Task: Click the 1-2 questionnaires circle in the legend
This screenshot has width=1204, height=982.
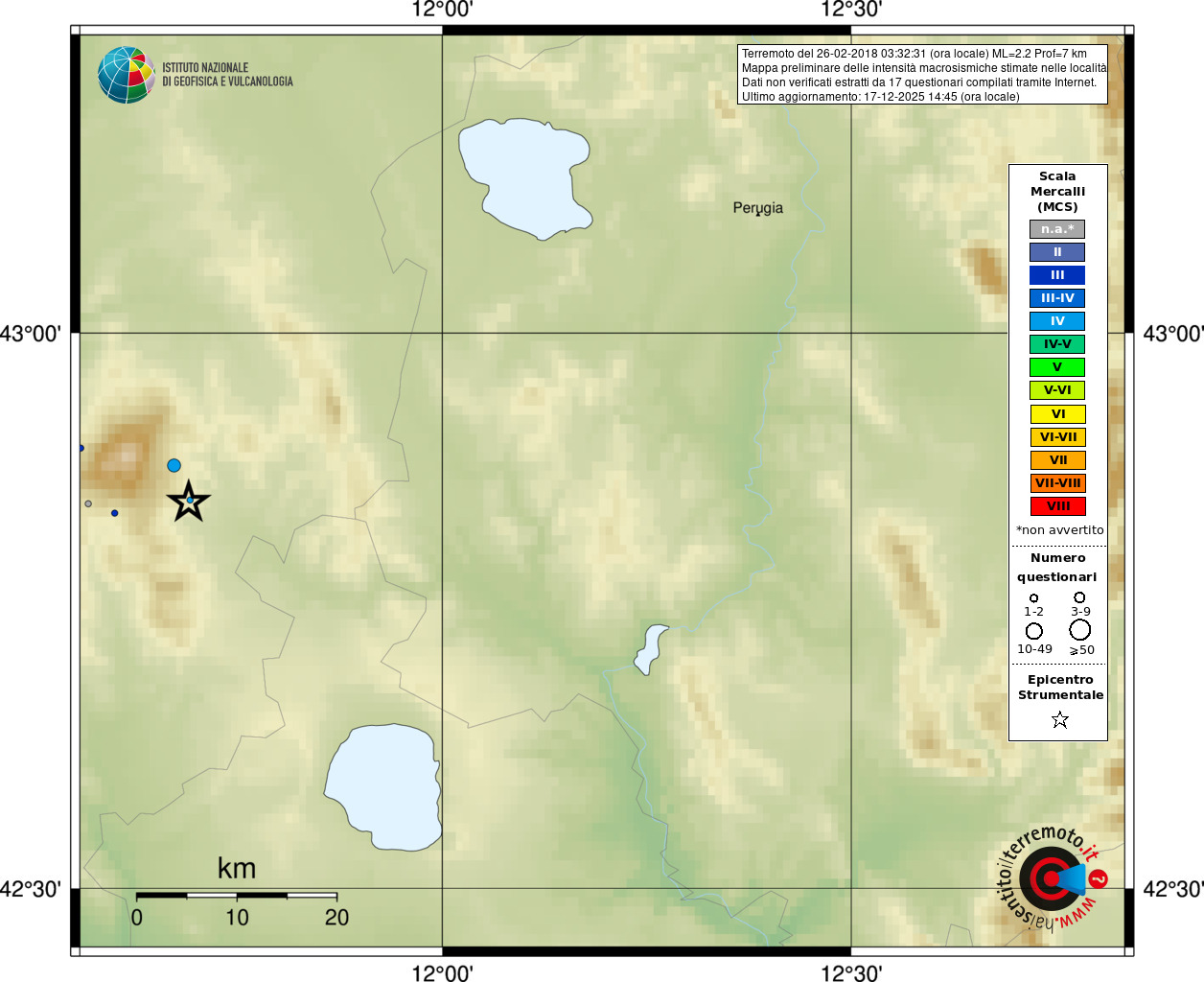Action: coord(1033,597)
